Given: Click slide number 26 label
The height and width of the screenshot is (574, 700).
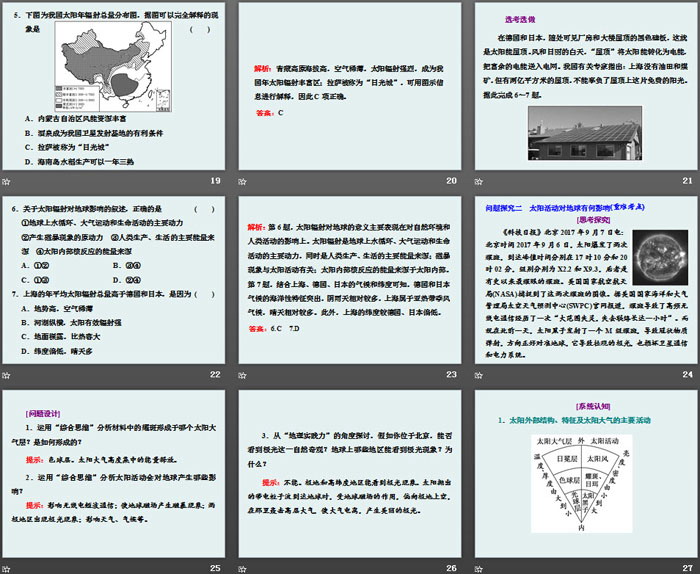Looking at the screenshot, I should (x=451, y=568).
